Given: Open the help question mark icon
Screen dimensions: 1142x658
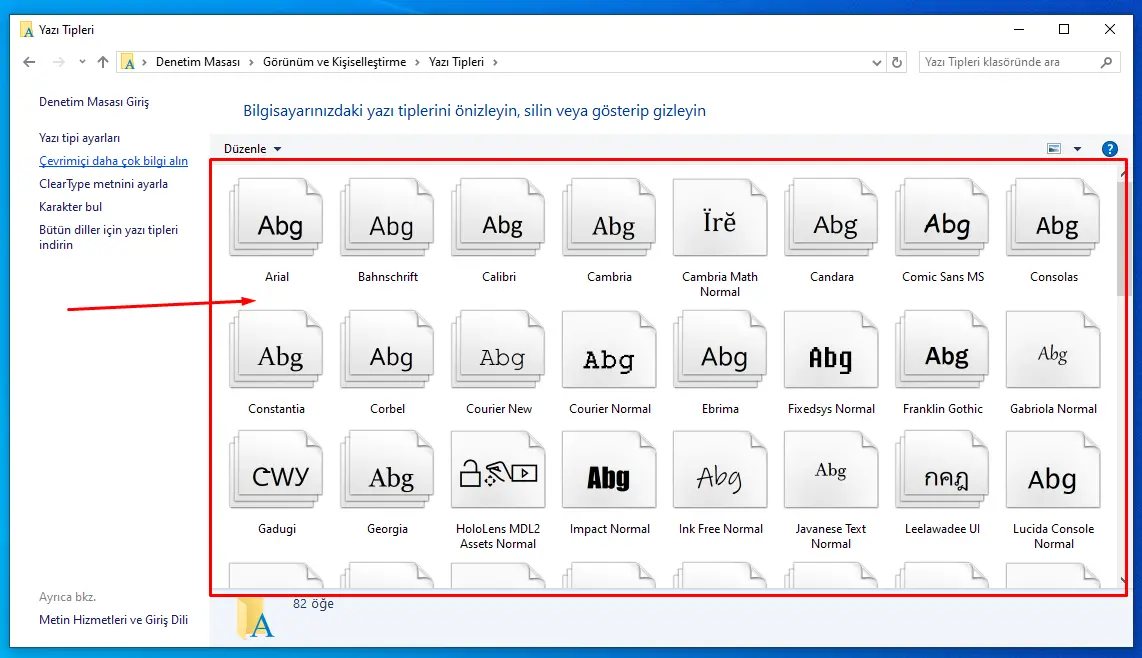Looking at the screenshot, I should [1109, 149].
